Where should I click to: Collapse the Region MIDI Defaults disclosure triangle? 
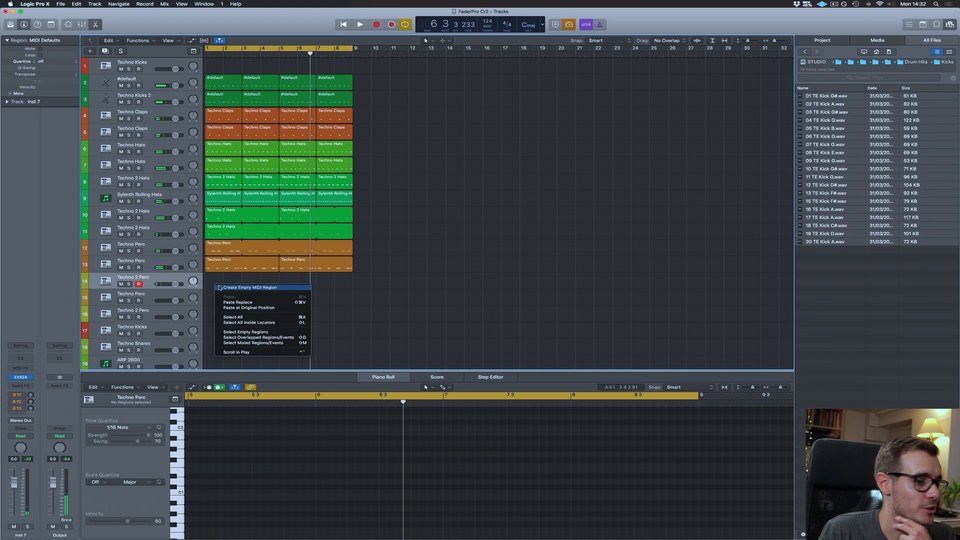click(x=7, y=40)
